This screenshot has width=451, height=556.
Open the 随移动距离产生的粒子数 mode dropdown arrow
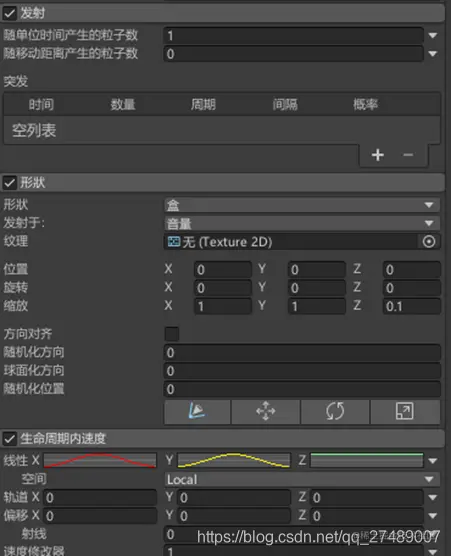pos(433,54)
